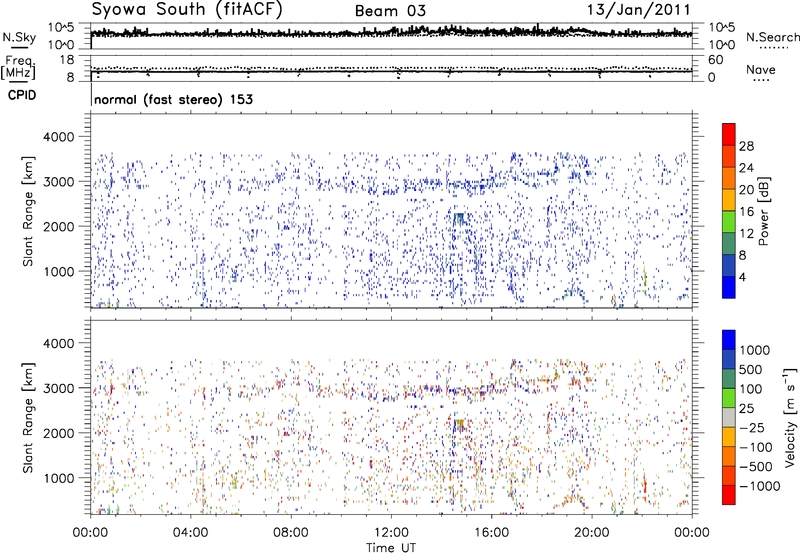
Task: Click the '24' label on Power colorbar
Action: tap(746, 168)
